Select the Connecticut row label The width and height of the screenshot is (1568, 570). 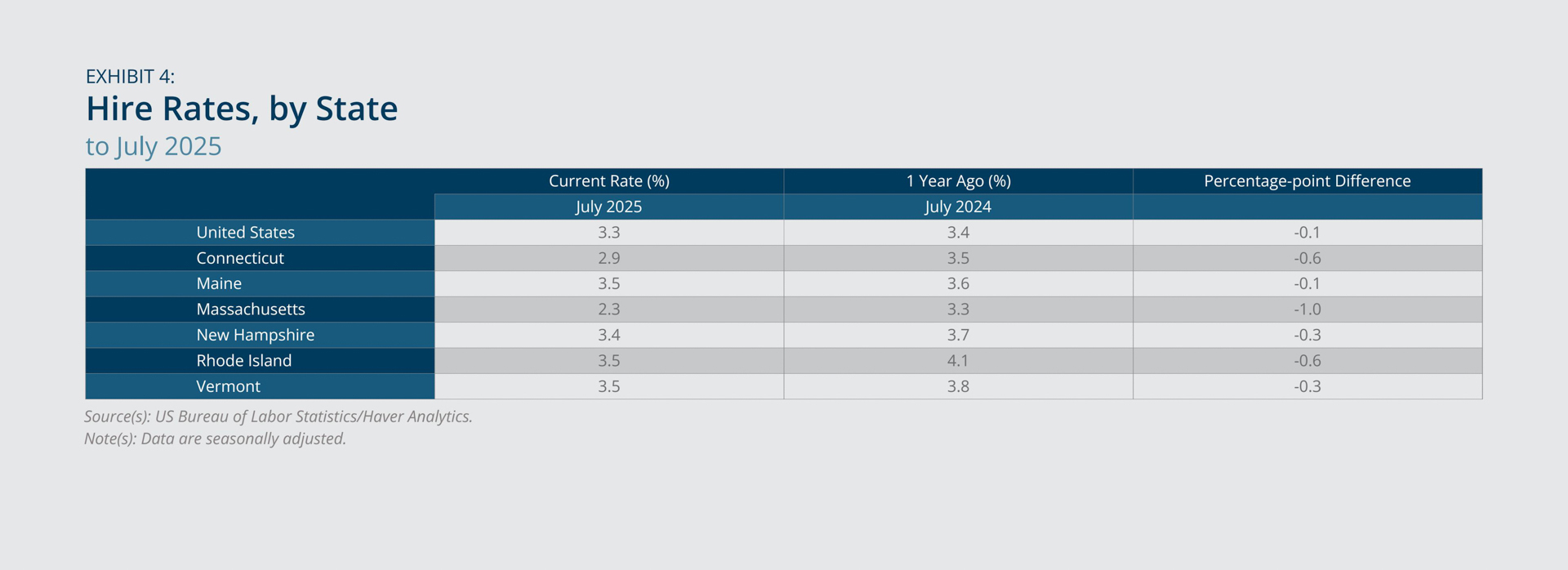[240, 258]
